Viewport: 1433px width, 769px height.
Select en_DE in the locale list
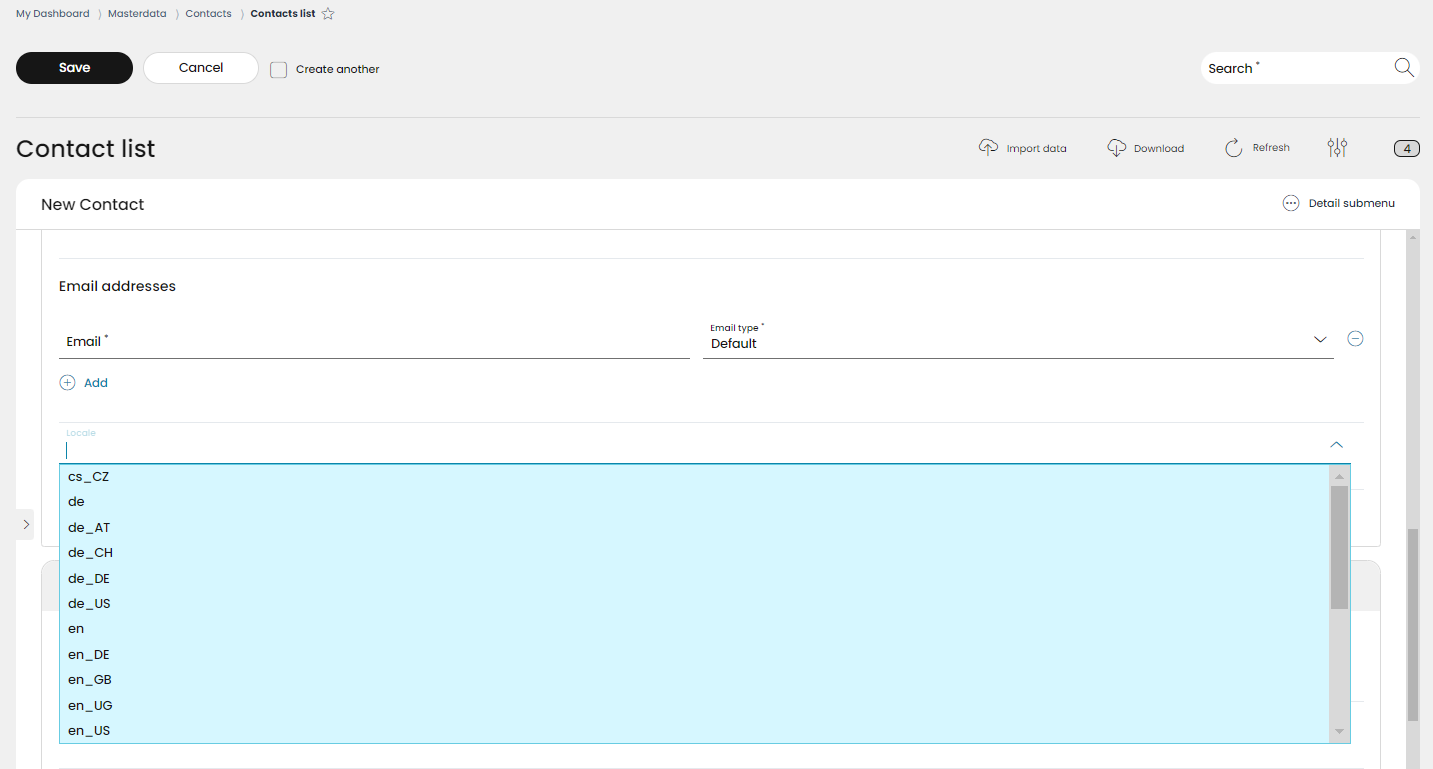coord(695,655)
